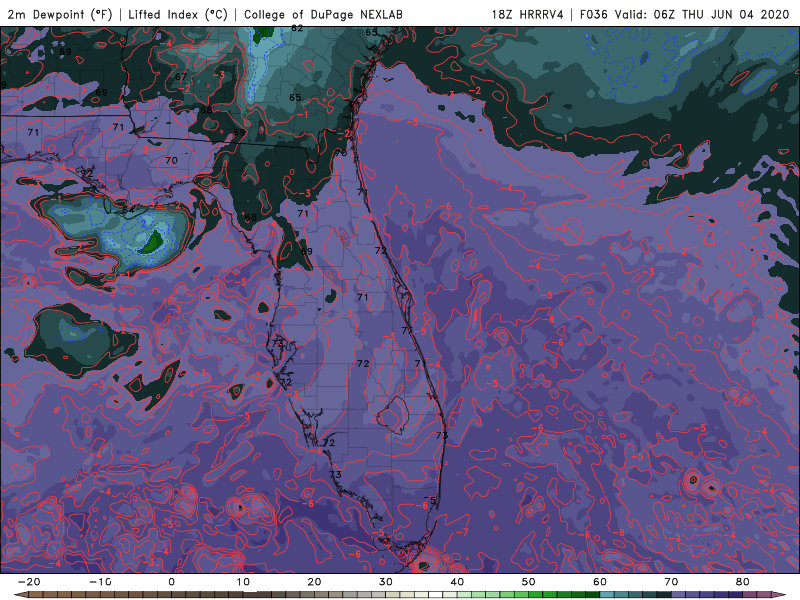This screenshot has width=800, height=600.
Task: Click the '40' color scale label
Action: click(457, 582)
